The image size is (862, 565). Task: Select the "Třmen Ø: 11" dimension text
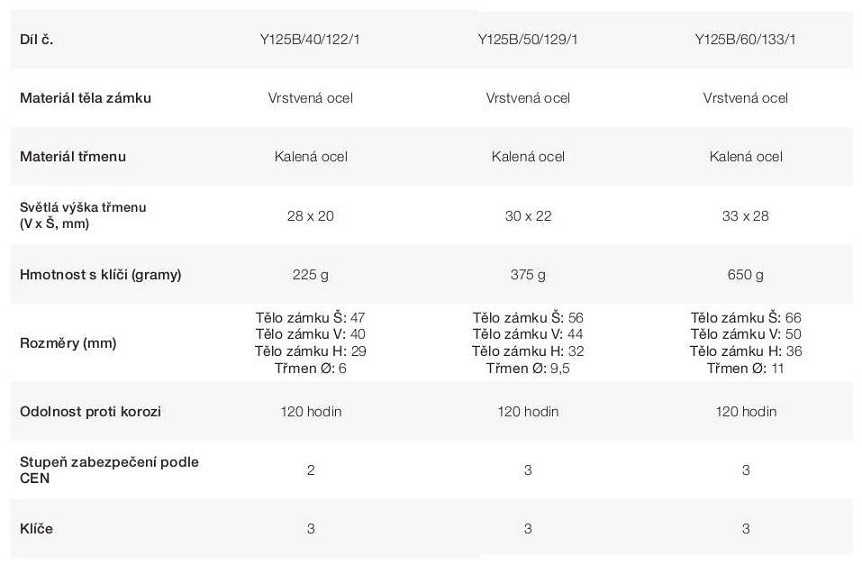(745, 369)
